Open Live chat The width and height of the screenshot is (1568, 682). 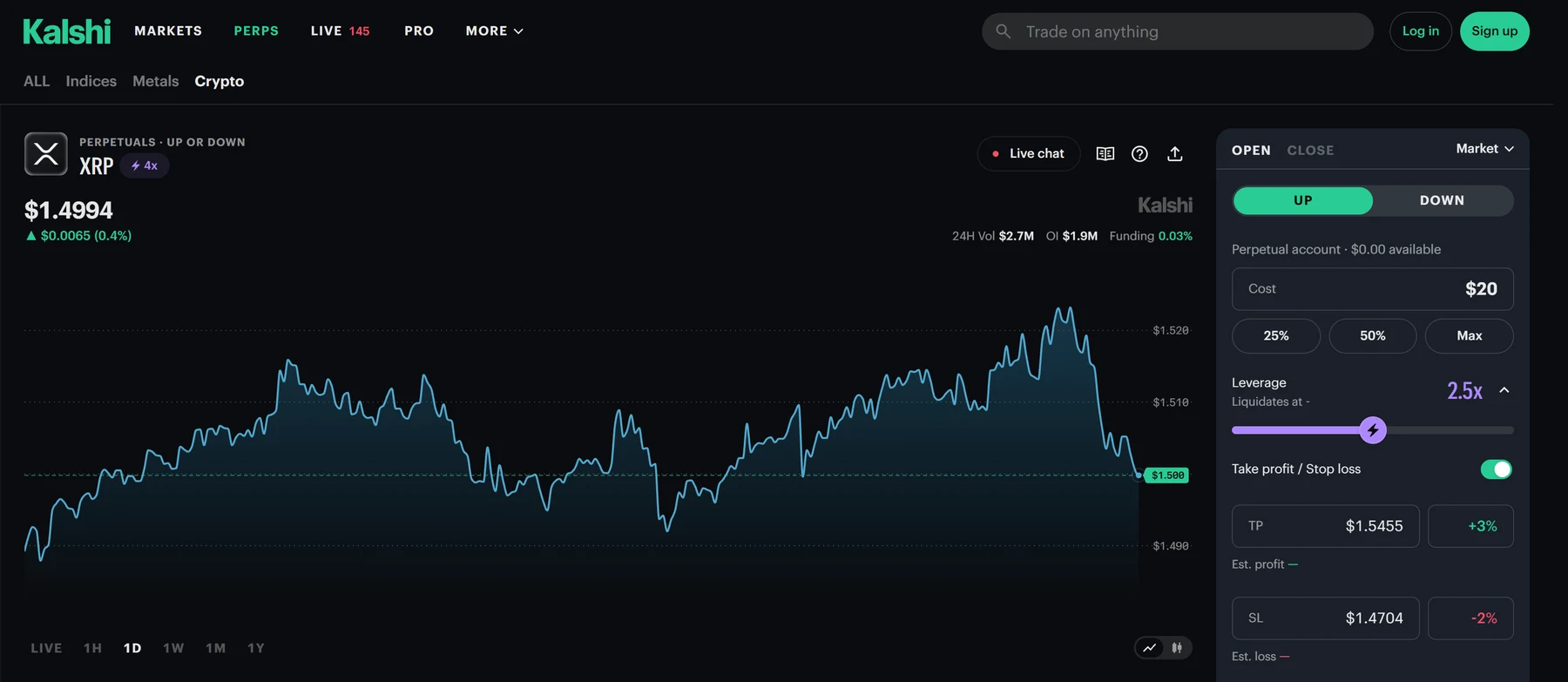[x=1029, y=154]
